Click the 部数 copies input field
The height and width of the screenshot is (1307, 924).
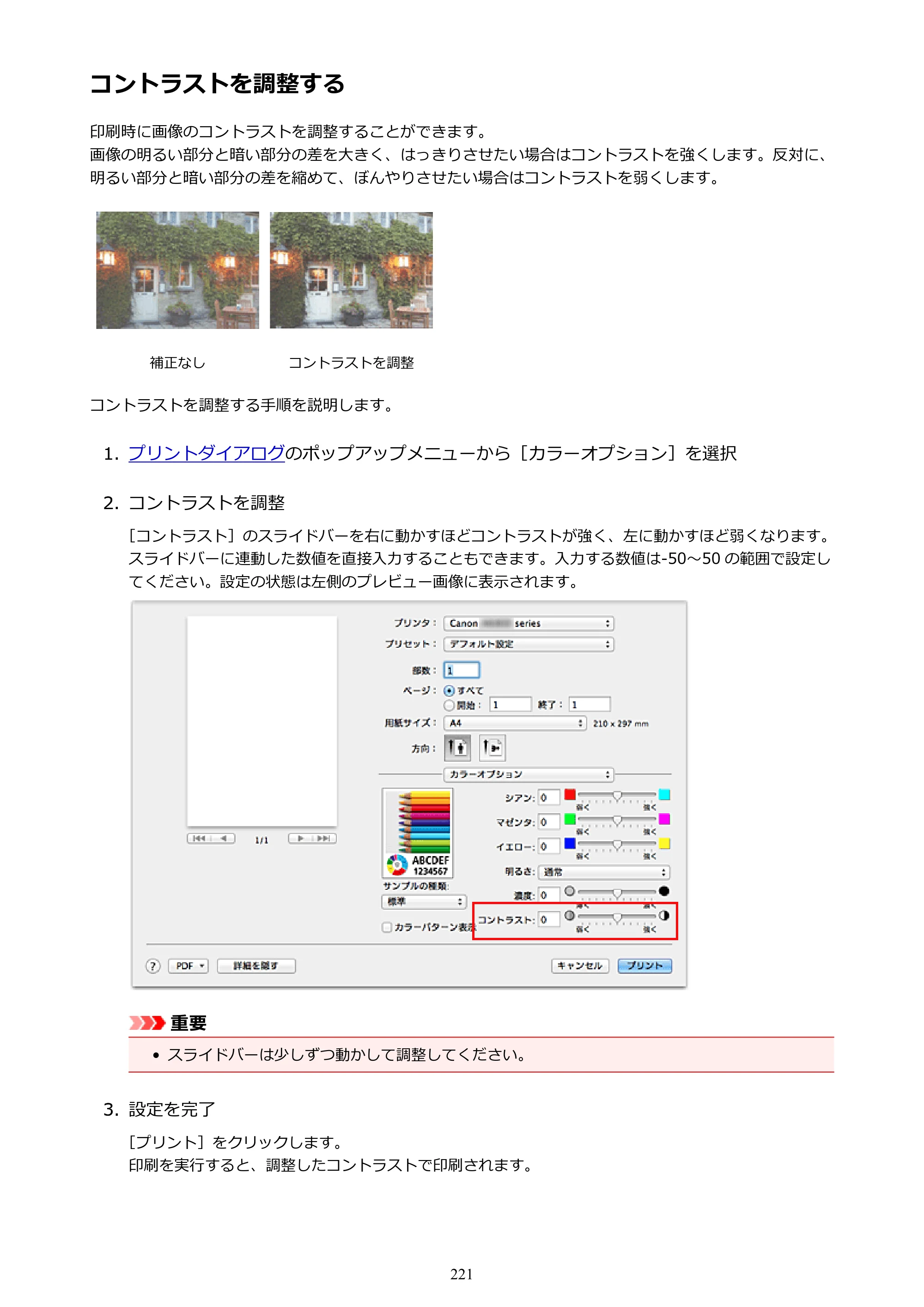462,670
